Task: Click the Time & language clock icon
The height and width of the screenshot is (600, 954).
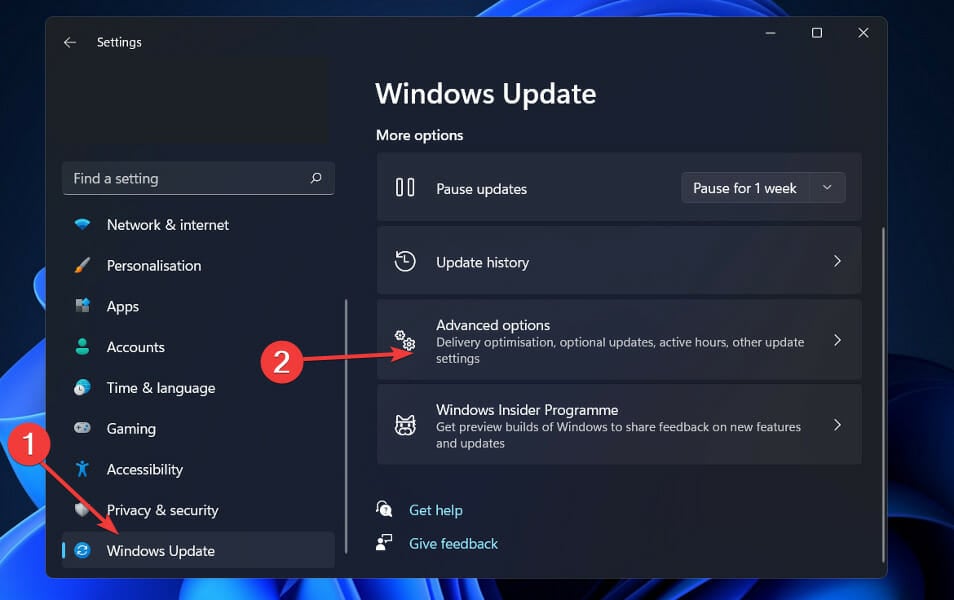Action: 82,388
